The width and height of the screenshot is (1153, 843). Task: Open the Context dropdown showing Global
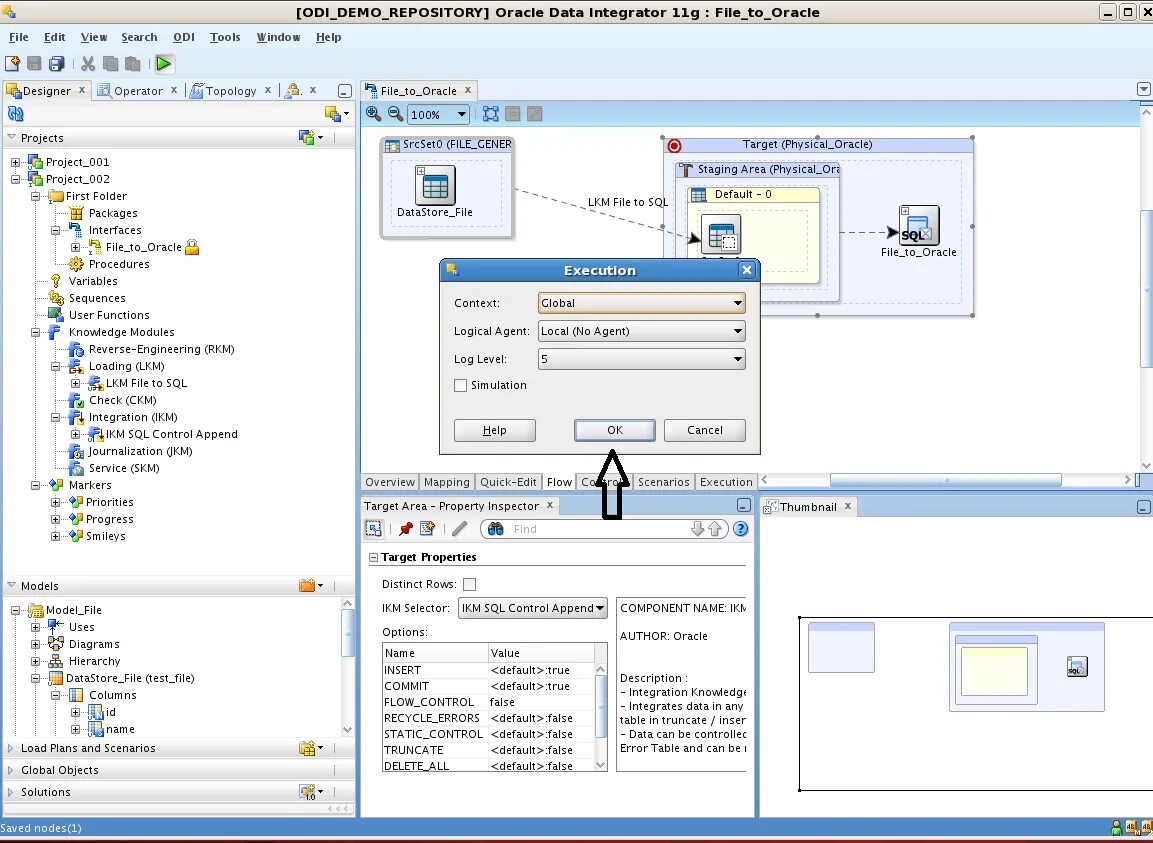(x=641, y=303)
